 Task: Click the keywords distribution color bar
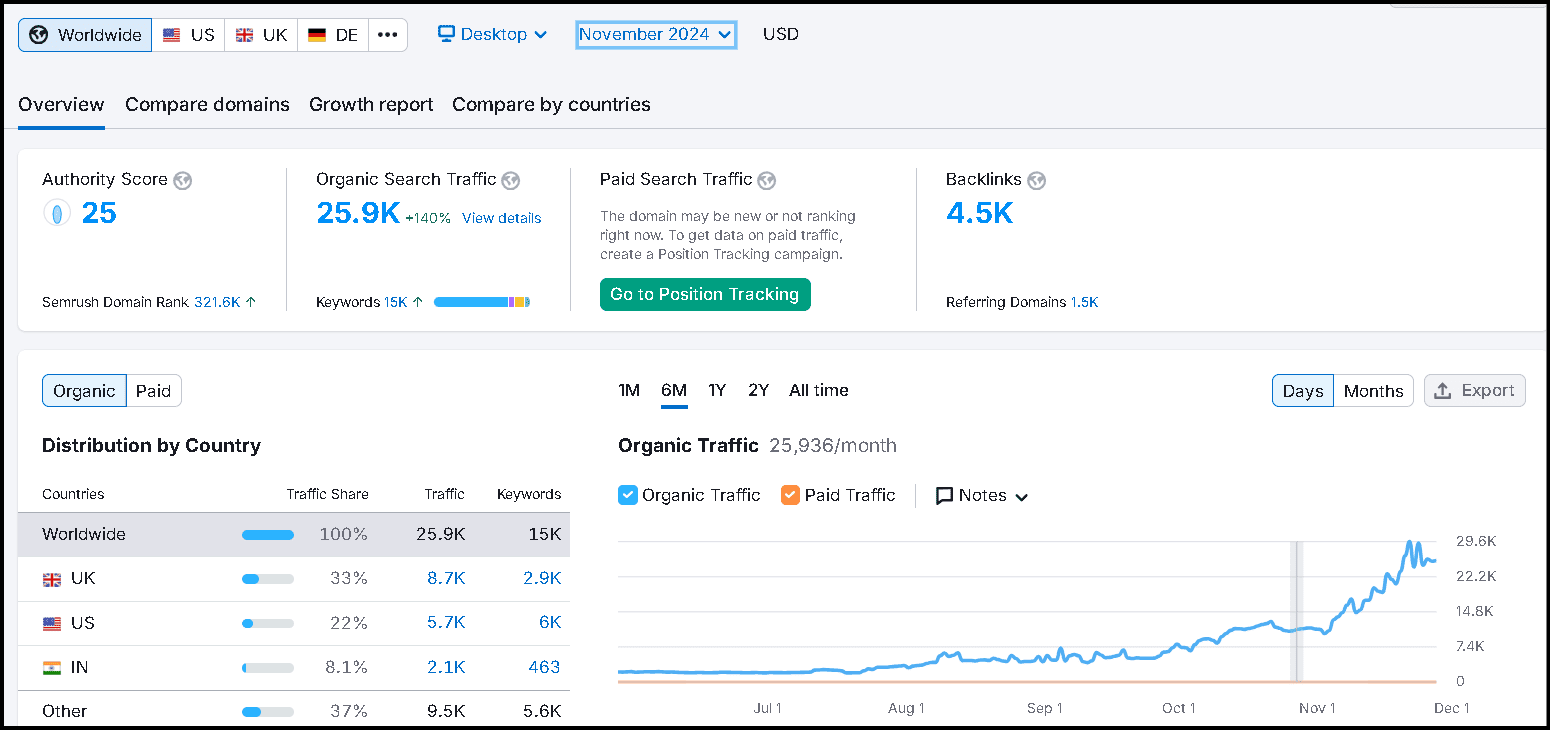pyautogui.click(x=481, y=302)
